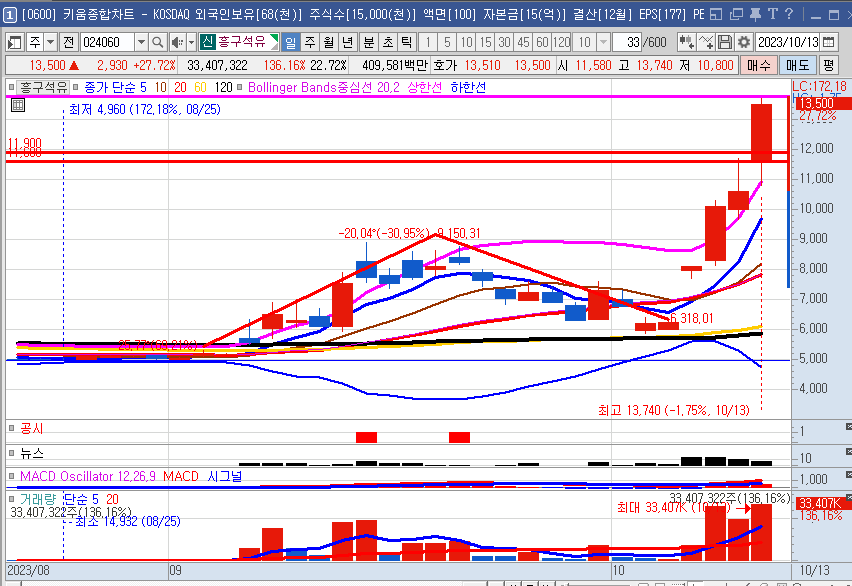Click the help question mark icon

(x=789, y=14)
